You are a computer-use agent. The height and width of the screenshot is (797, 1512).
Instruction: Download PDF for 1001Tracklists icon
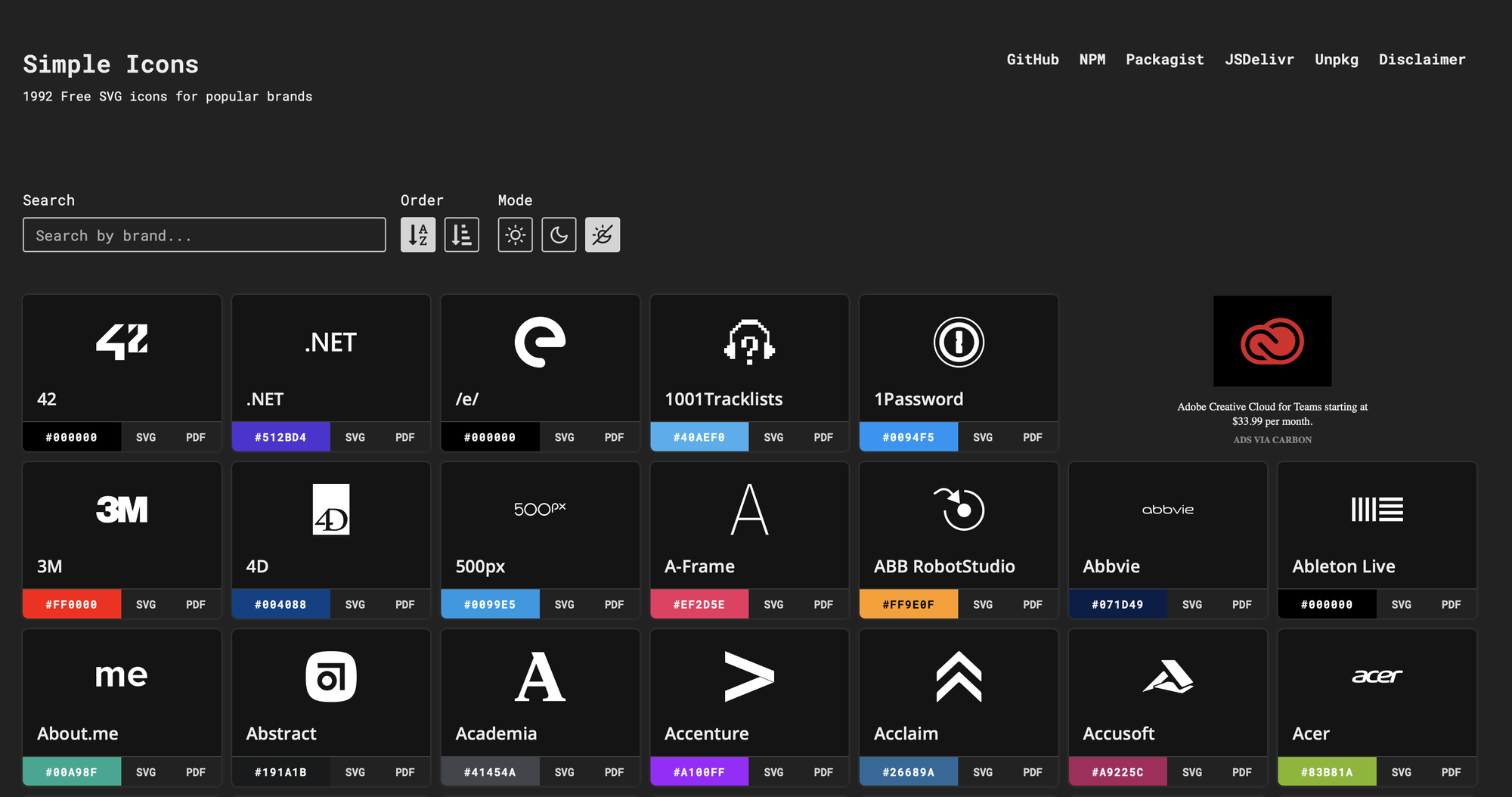coord(823,437)
